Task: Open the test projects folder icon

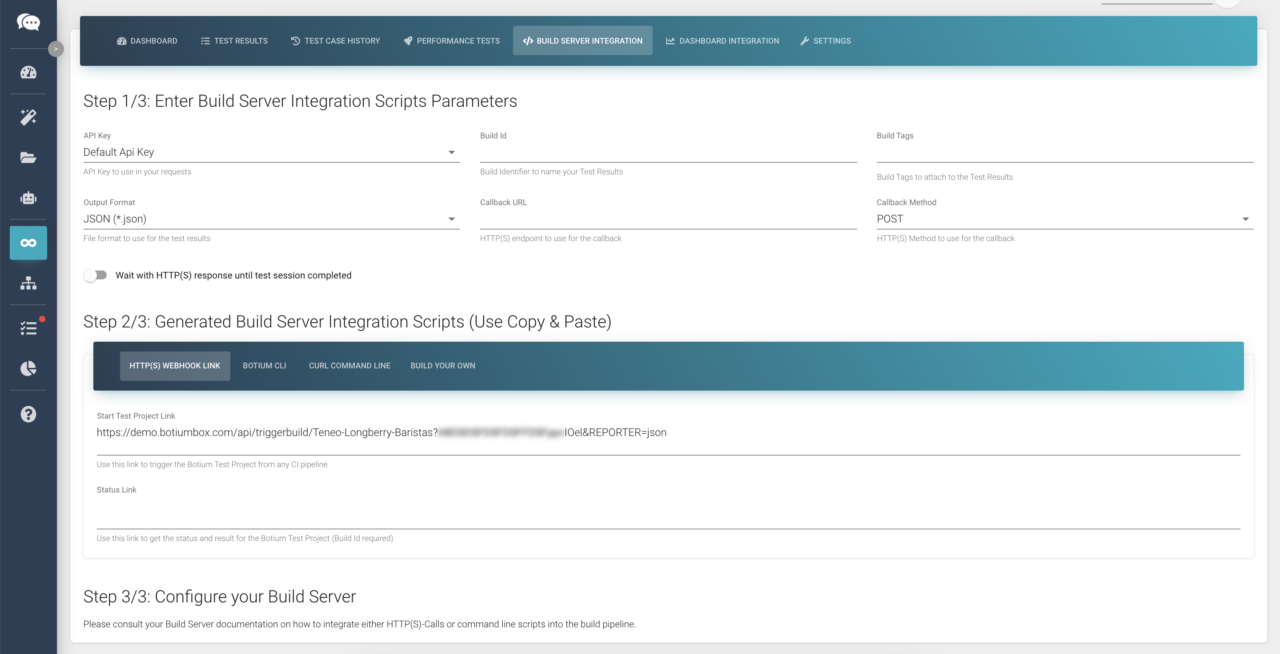Action: pyautogui.click(x=28, y=157)
